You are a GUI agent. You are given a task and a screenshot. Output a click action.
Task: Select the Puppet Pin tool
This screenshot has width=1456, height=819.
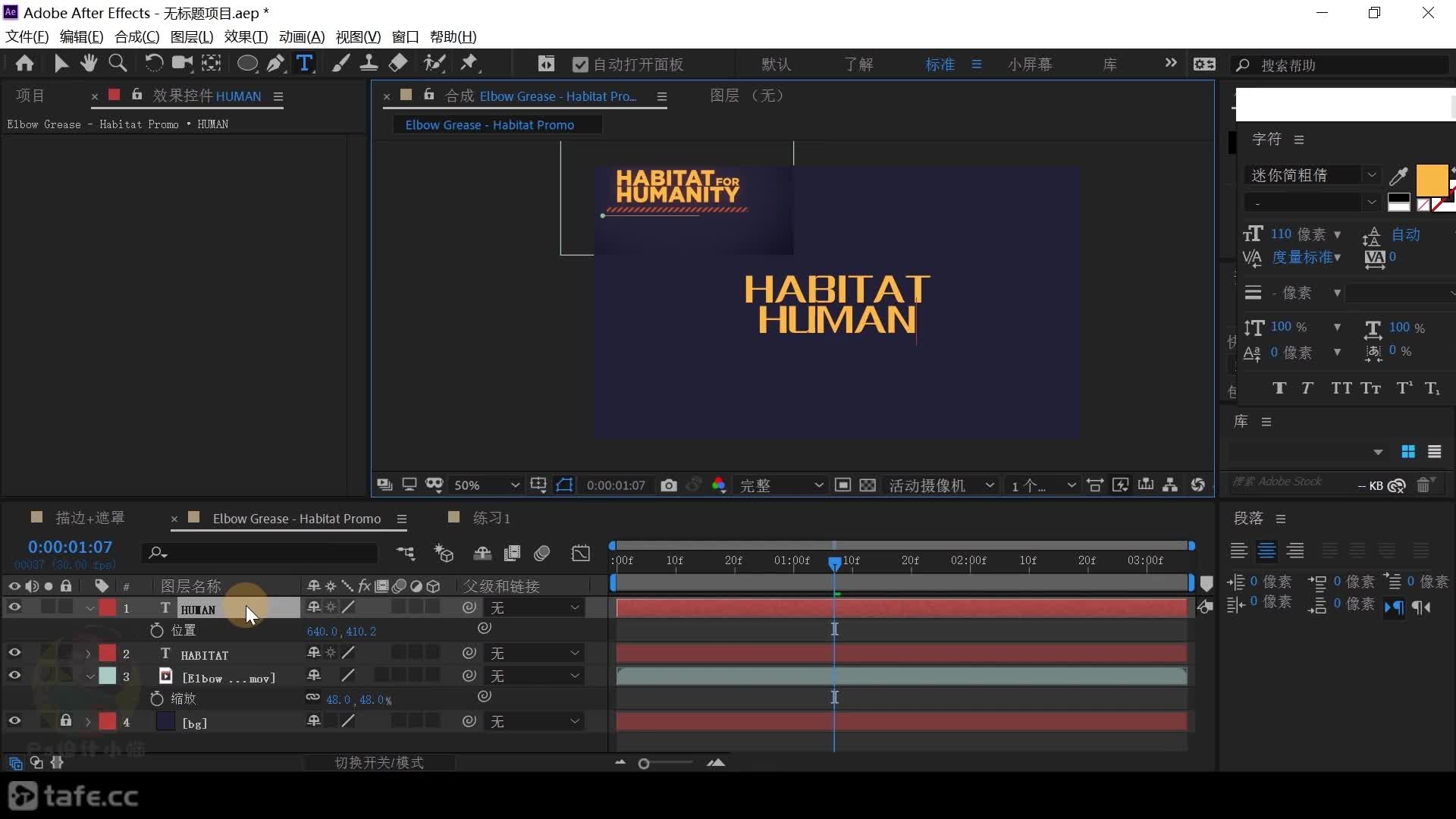click(x=469, y=64)
